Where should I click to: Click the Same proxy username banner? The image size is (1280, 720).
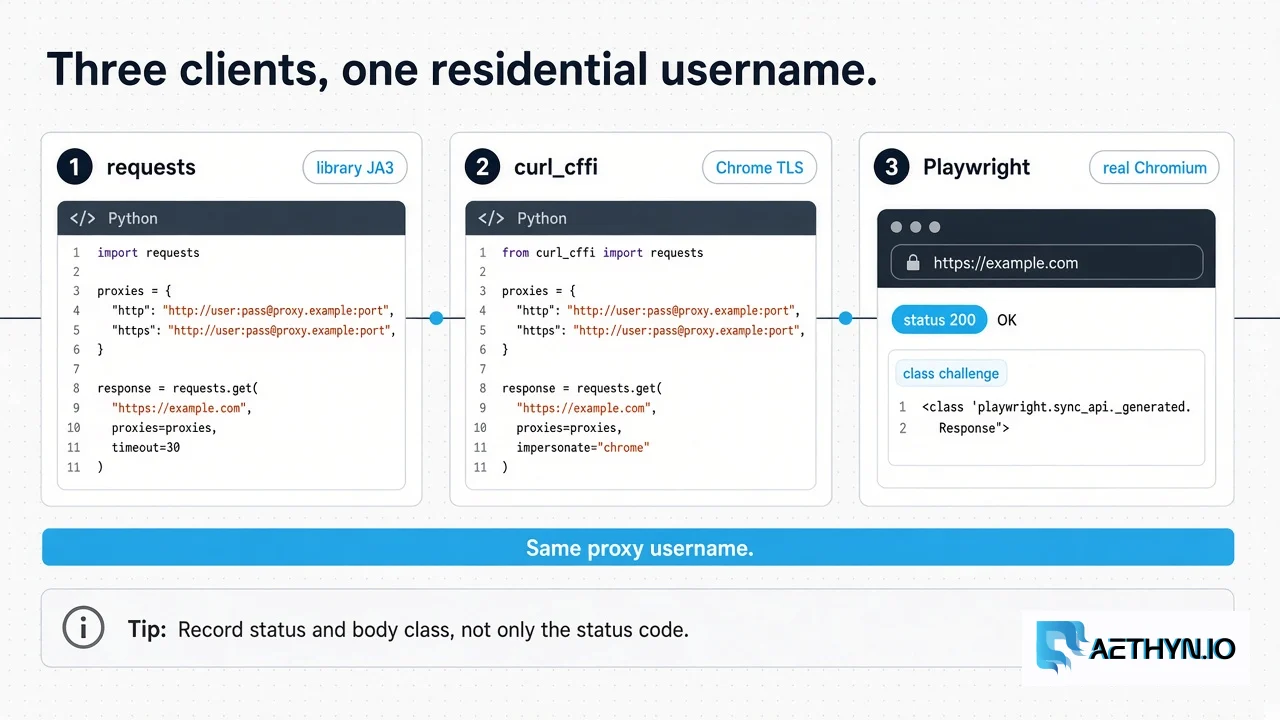(x=638, y=547)
